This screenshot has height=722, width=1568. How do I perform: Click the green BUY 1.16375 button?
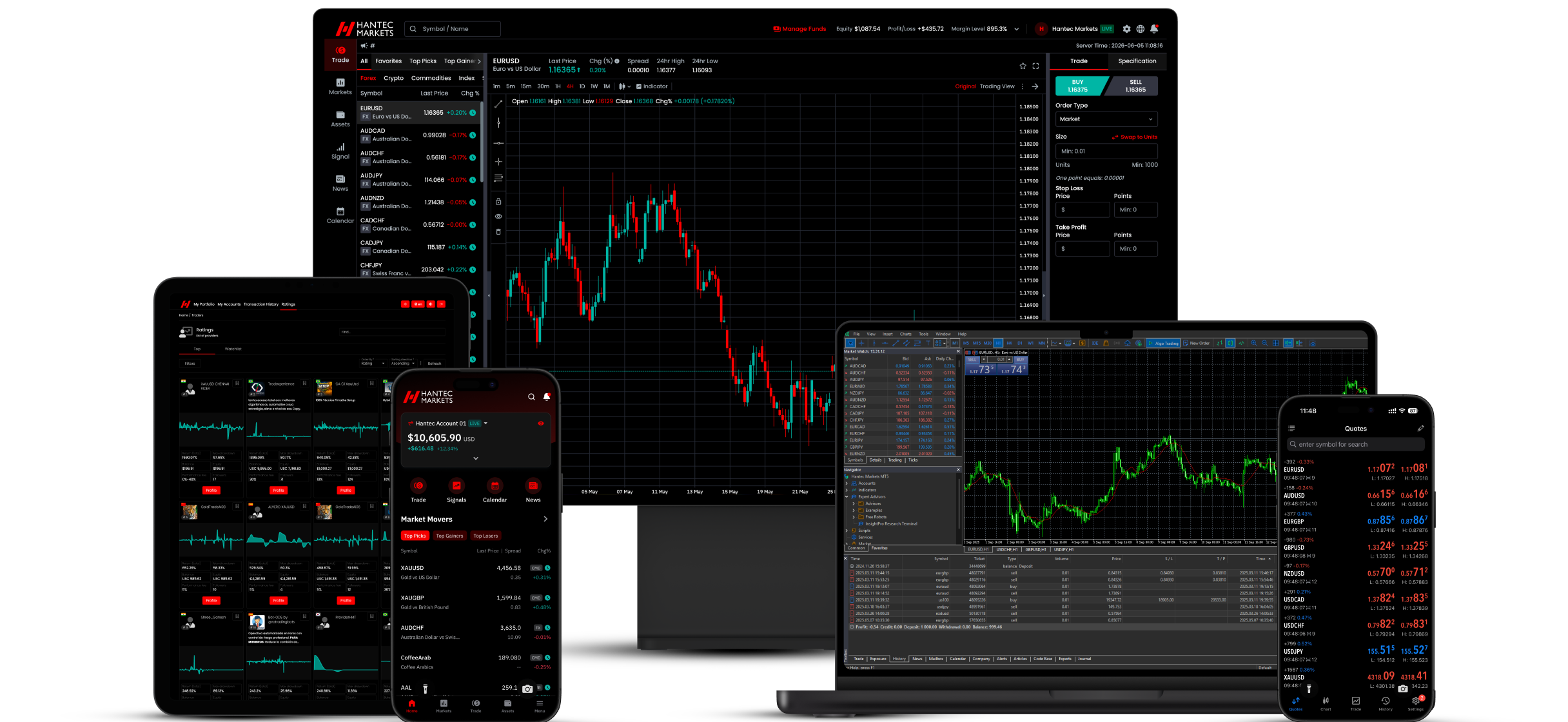click(1080, 86)
